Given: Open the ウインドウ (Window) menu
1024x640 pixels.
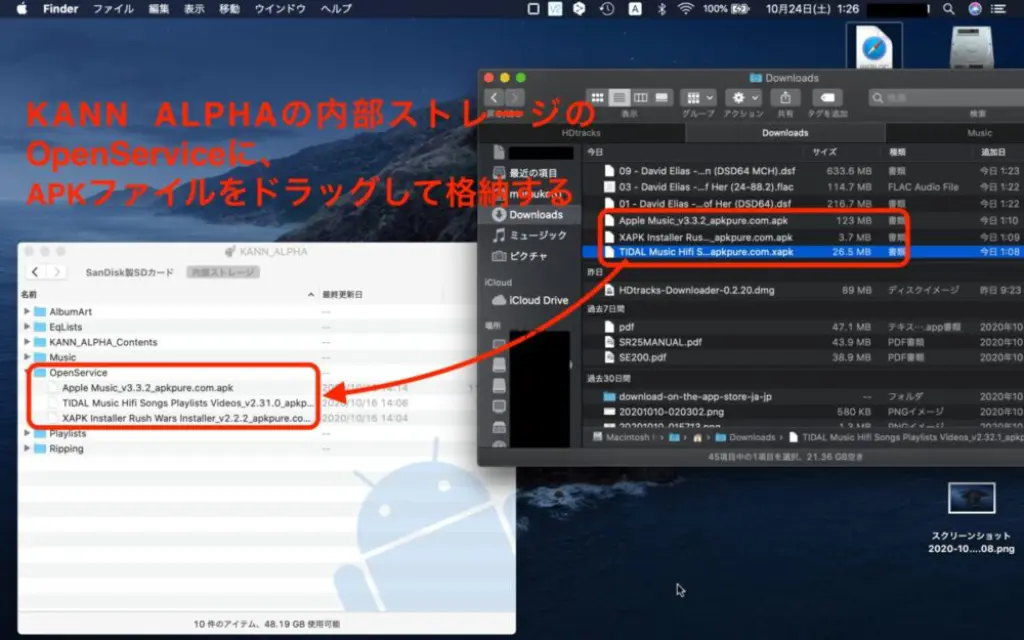Looking at the screenshot, I should [x=280, y=8].
